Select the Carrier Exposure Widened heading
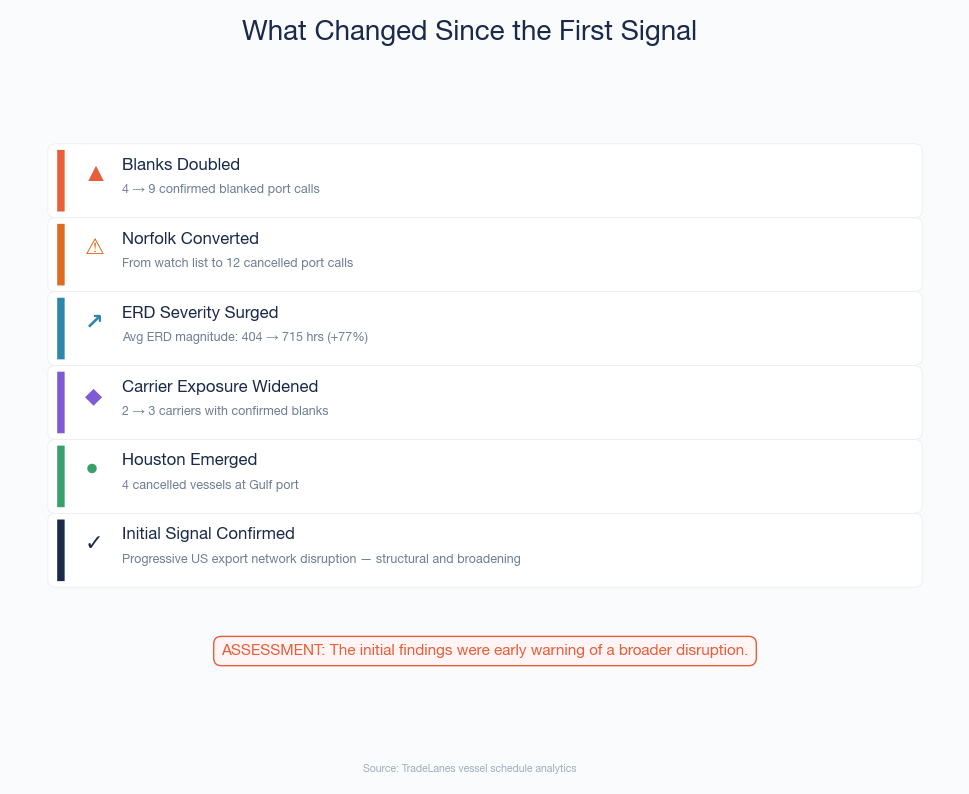This screenshot has width=969, height=794. tap(220, 386)
